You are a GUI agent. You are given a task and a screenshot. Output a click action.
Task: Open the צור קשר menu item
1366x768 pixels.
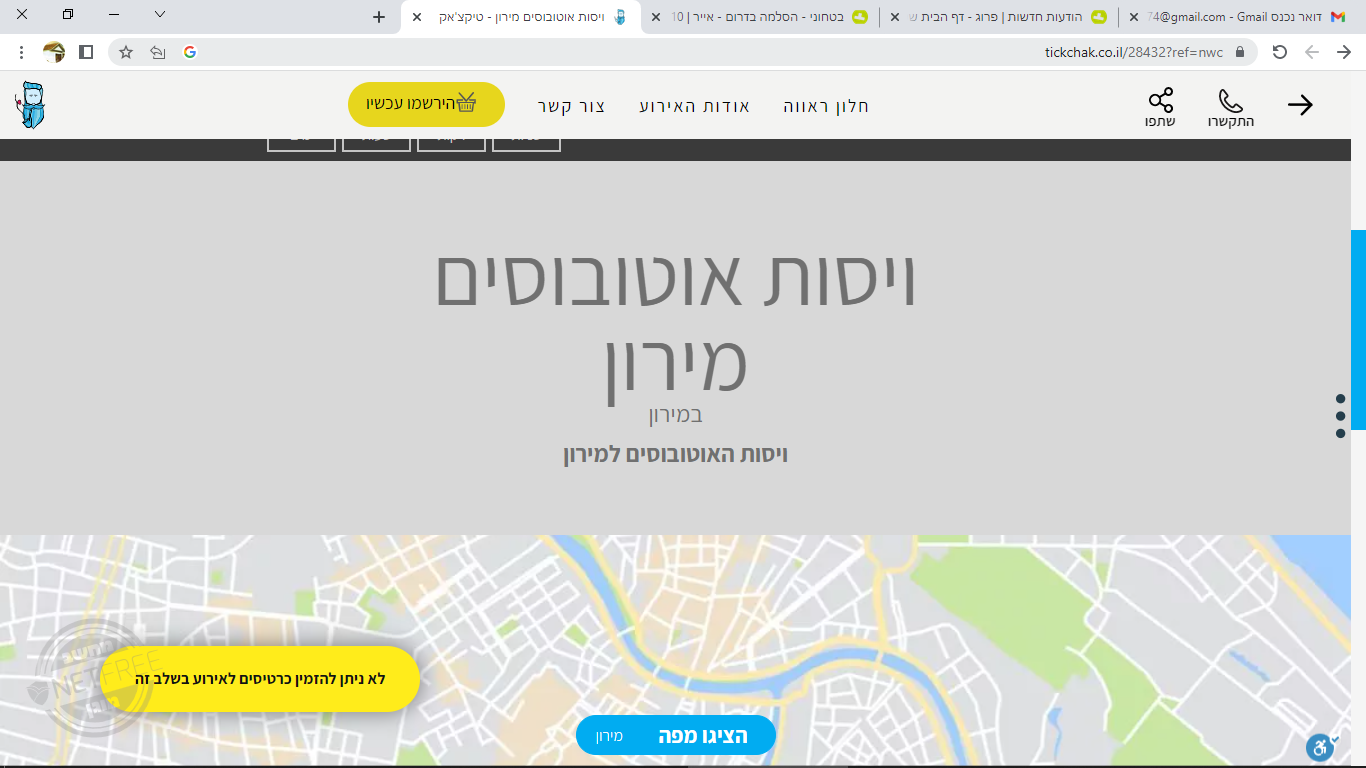pos(571,106)
